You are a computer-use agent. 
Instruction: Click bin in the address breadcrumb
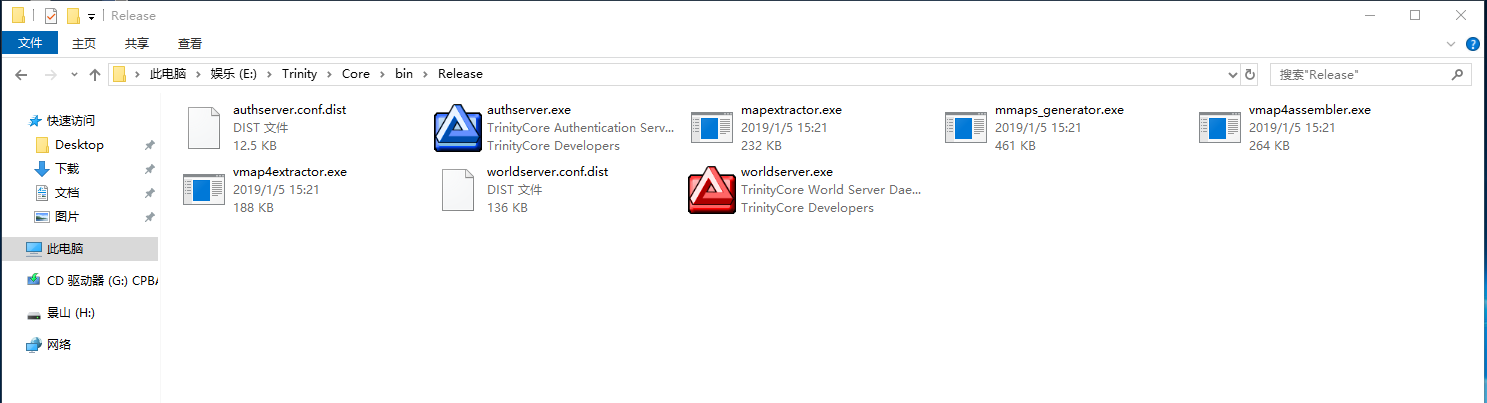403,74
